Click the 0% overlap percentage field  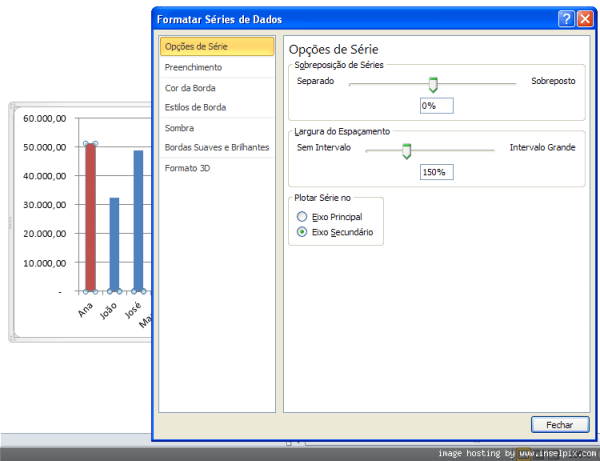pos(437,106)
